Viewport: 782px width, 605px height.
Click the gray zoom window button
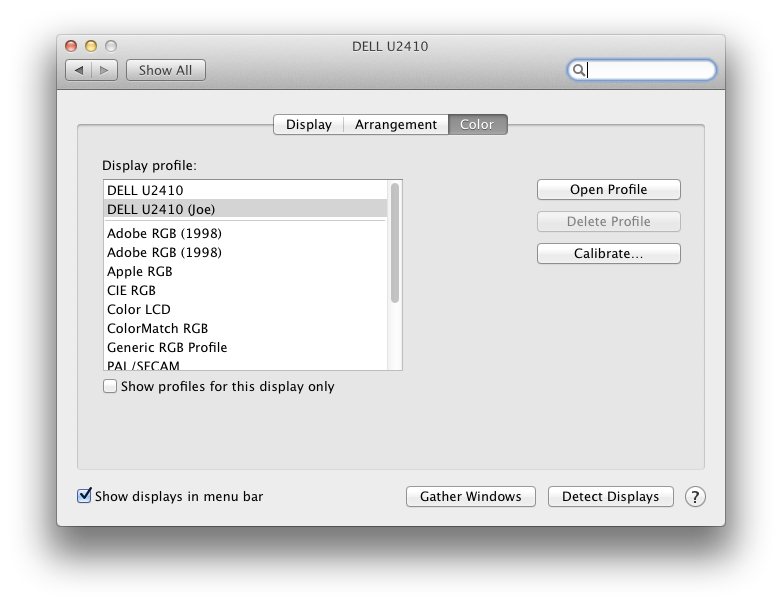111,46
